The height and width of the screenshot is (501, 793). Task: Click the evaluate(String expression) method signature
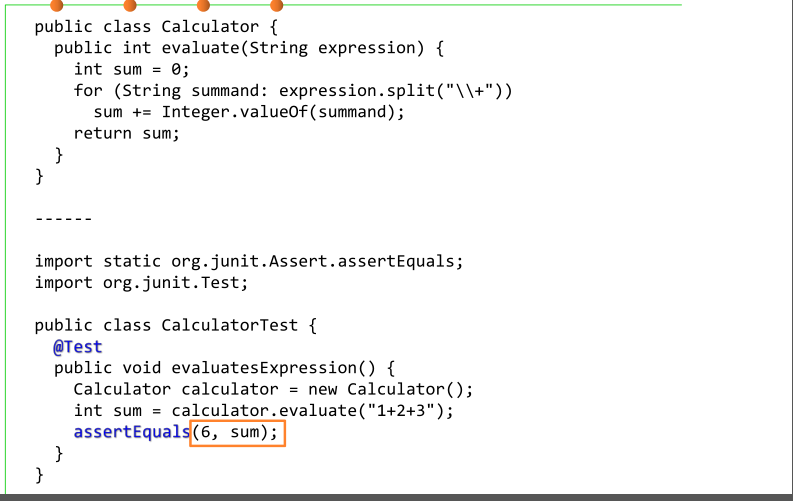[x=249, y=49]
